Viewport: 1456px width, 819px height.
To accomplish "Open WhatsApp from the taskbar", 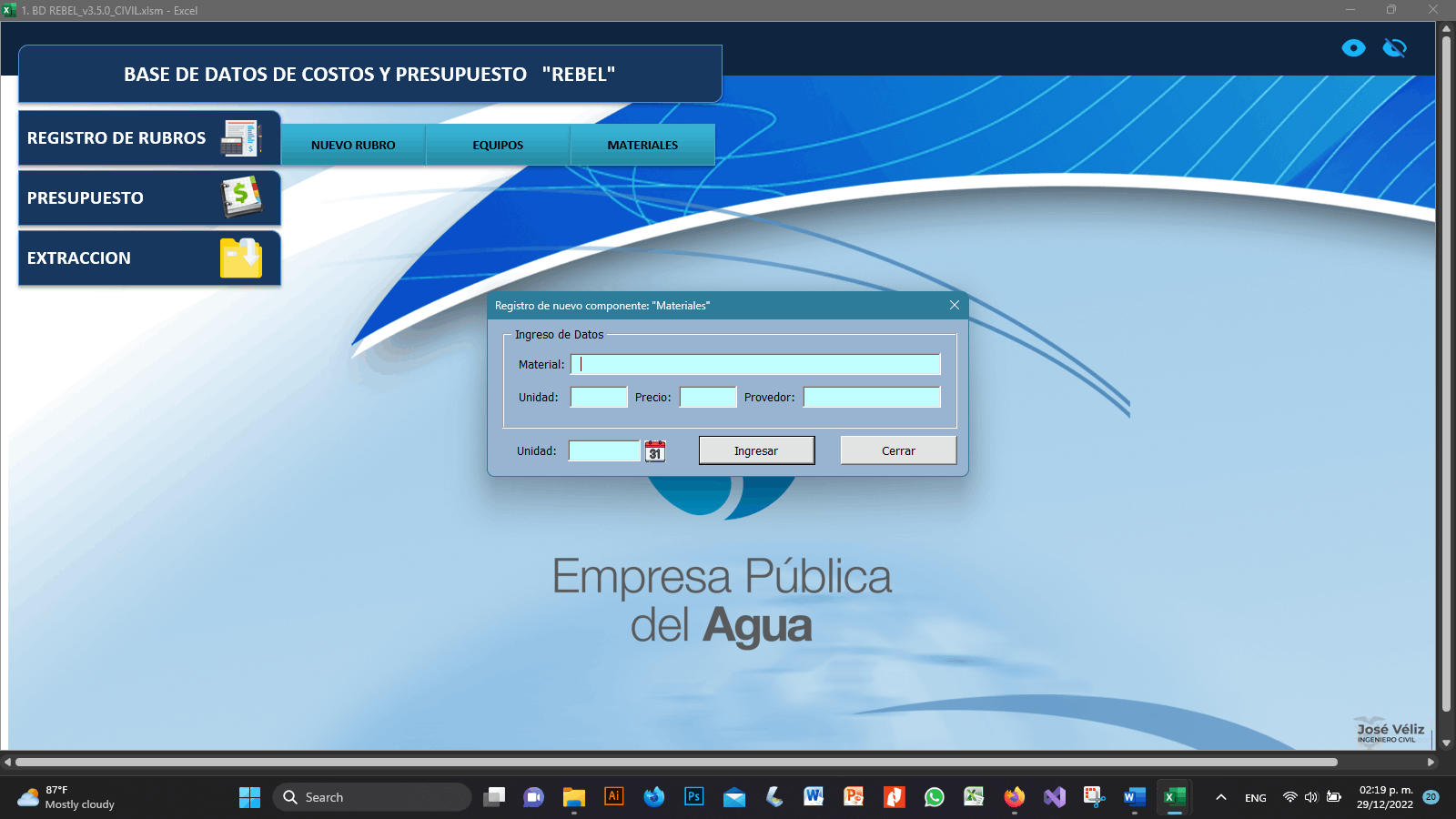I will (934, 797).
